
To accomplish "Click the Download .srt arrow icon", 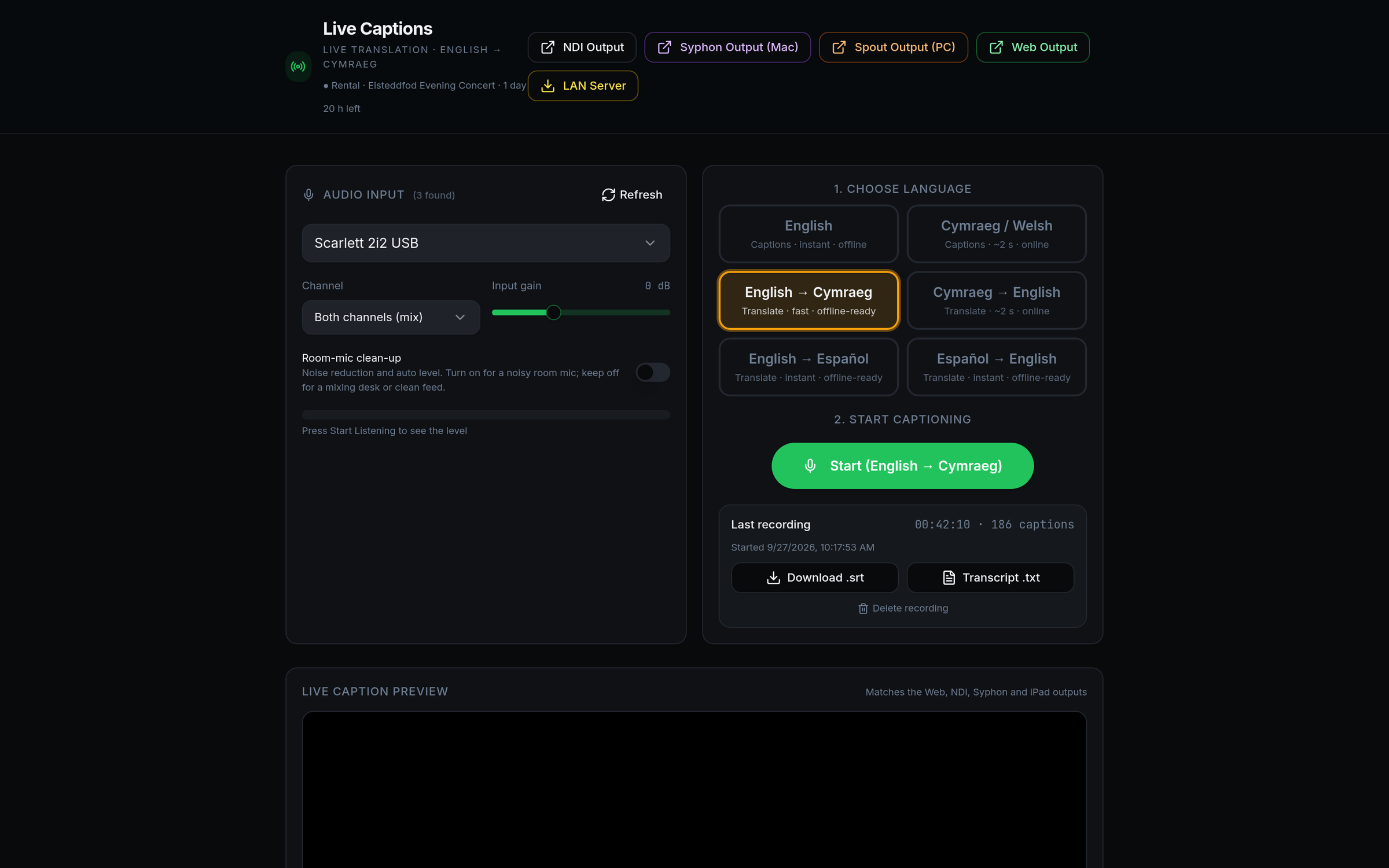I will [773, 578].
